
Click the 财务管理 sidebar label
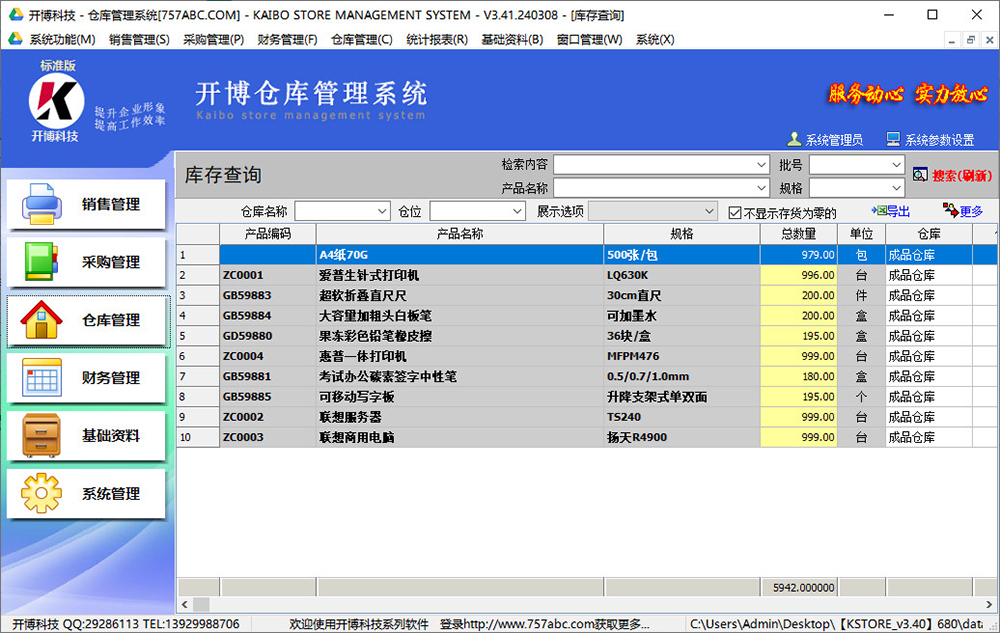(111, 377)
